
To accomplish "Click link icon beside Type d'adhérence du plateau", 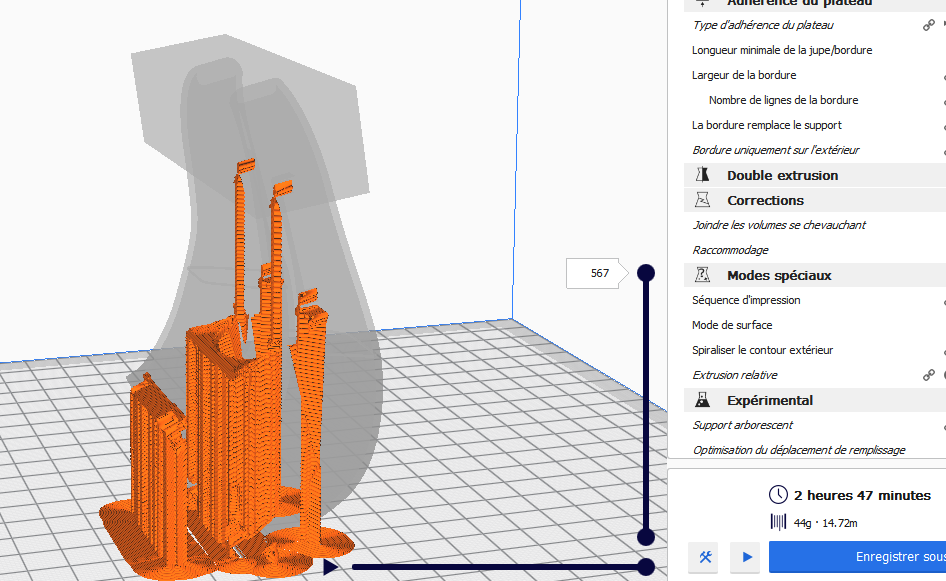I will pyautogui.click(x=929, y=25).
